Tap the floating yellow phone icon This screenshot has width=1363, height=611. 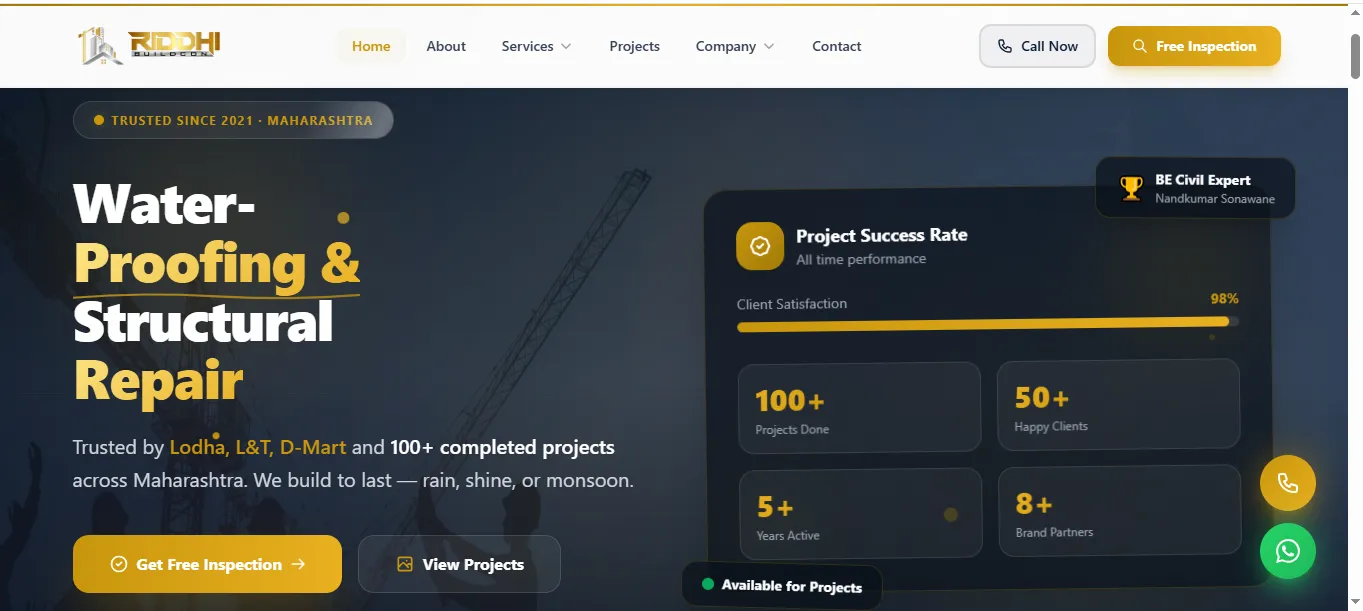[x=1288, y=483]
